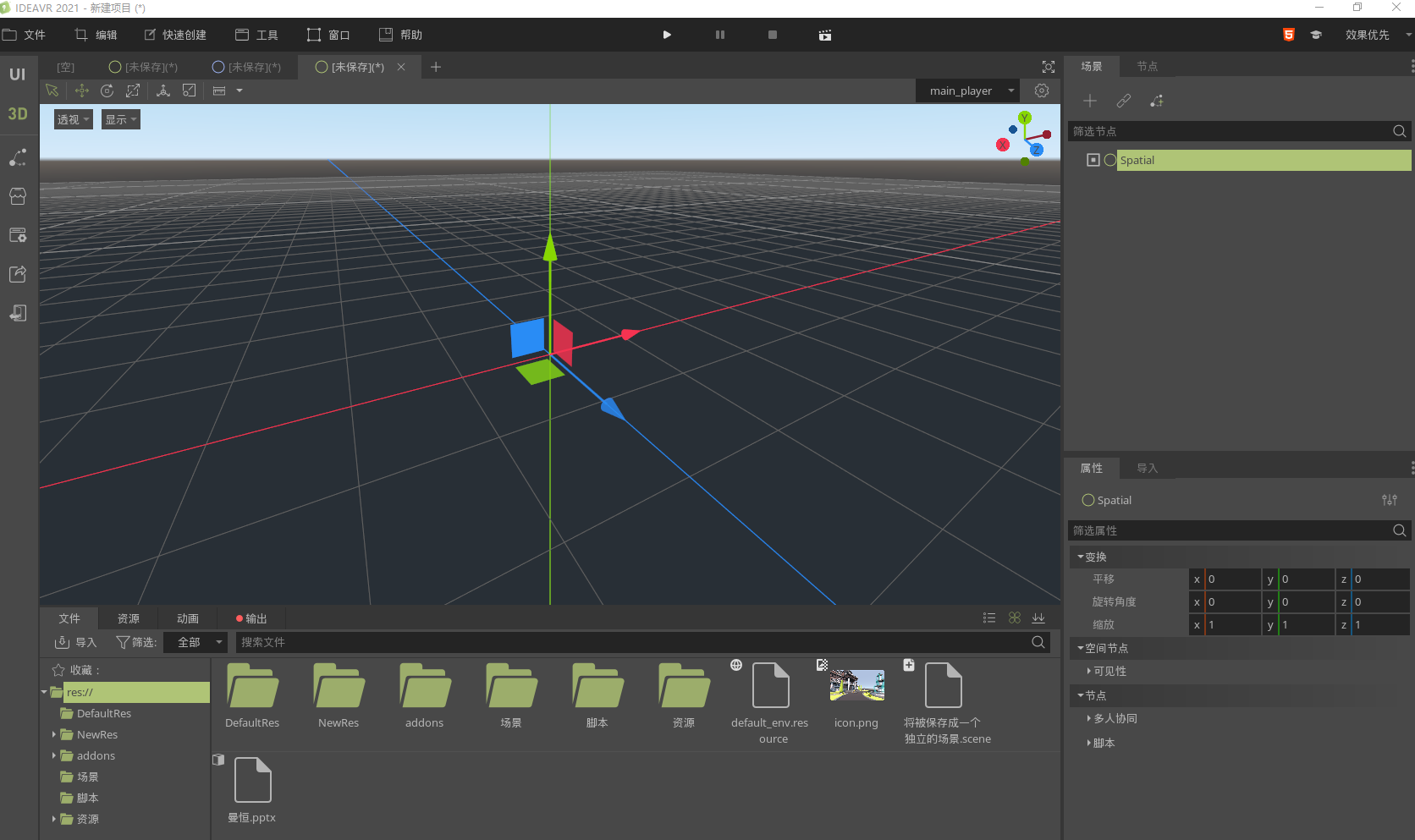The height and width of the screenshot is (840, 1415).
Task: Open property tools sliders icon
Action: tap(1390, 500)
